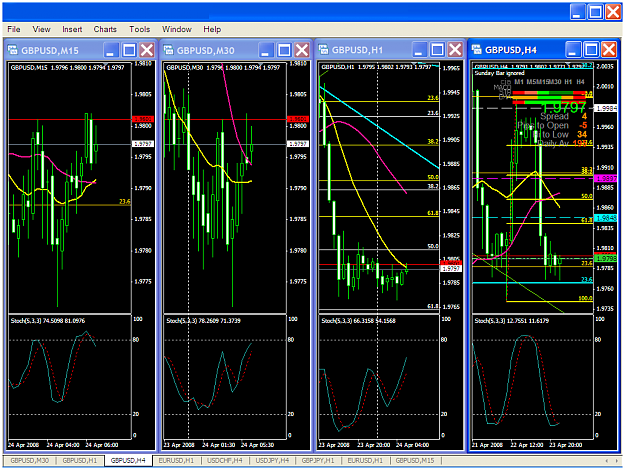Click the Spread label in H4 chart
Viewport: 625px width, 470px height.
554,116
